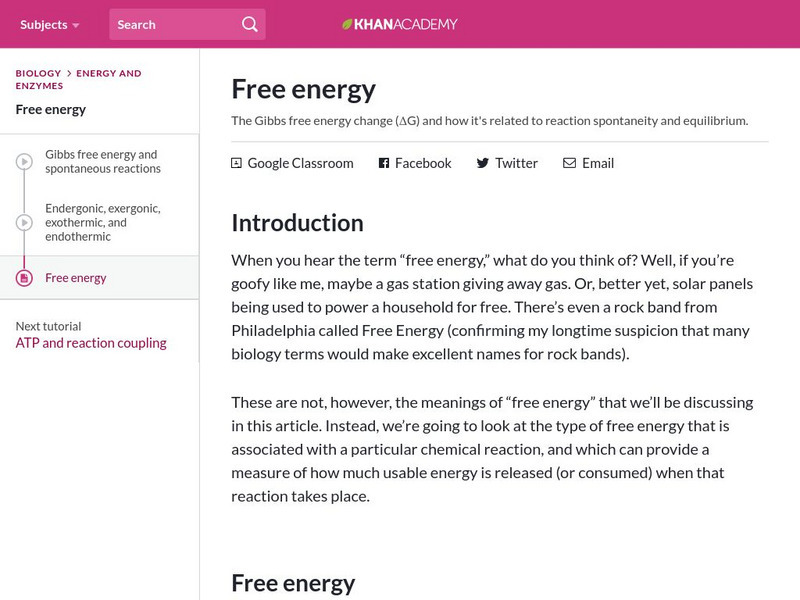Click the search magnifier icon

point(248,22)
